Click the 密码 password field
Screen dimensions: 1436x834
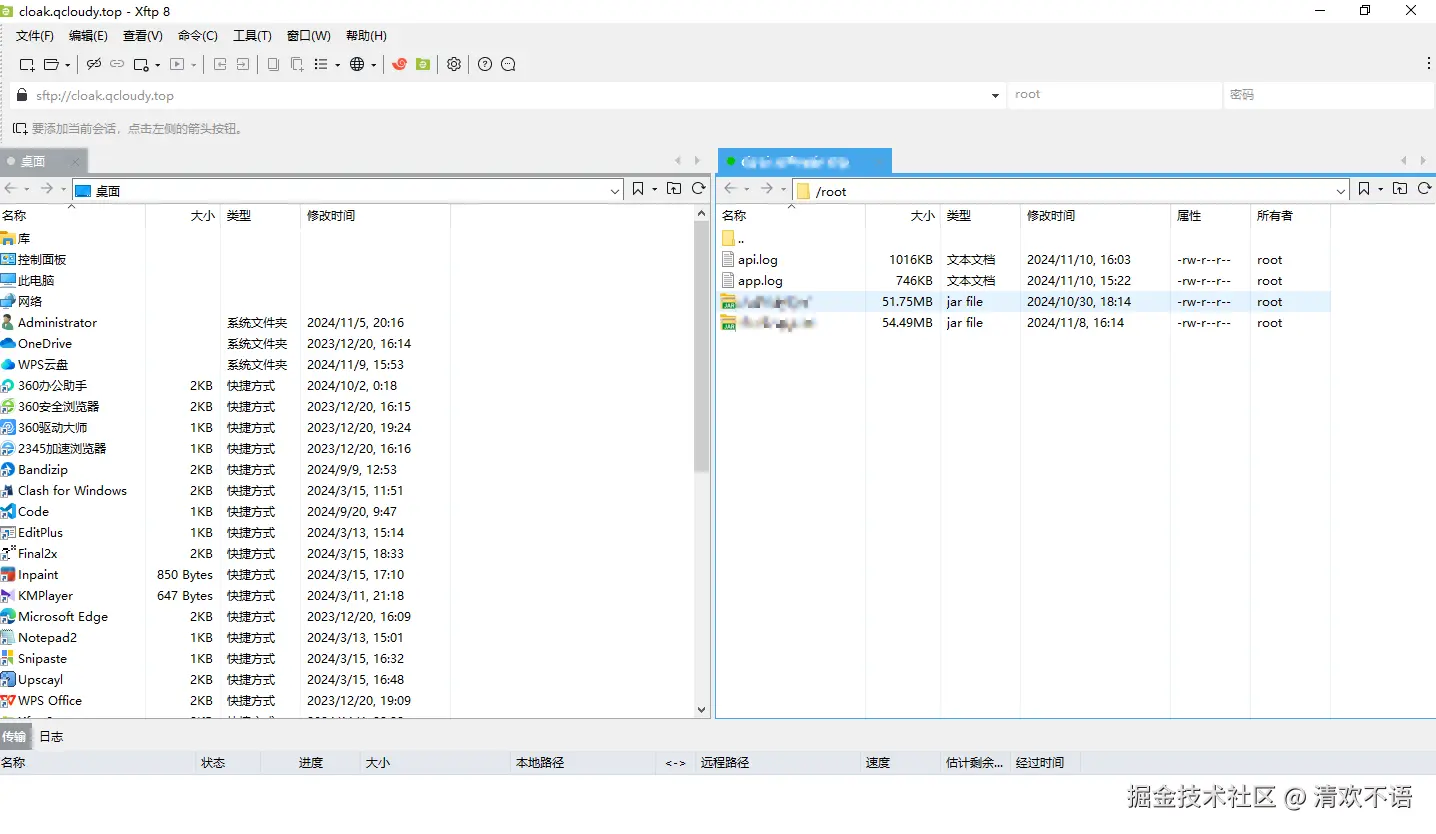(x=1328, y=95)
